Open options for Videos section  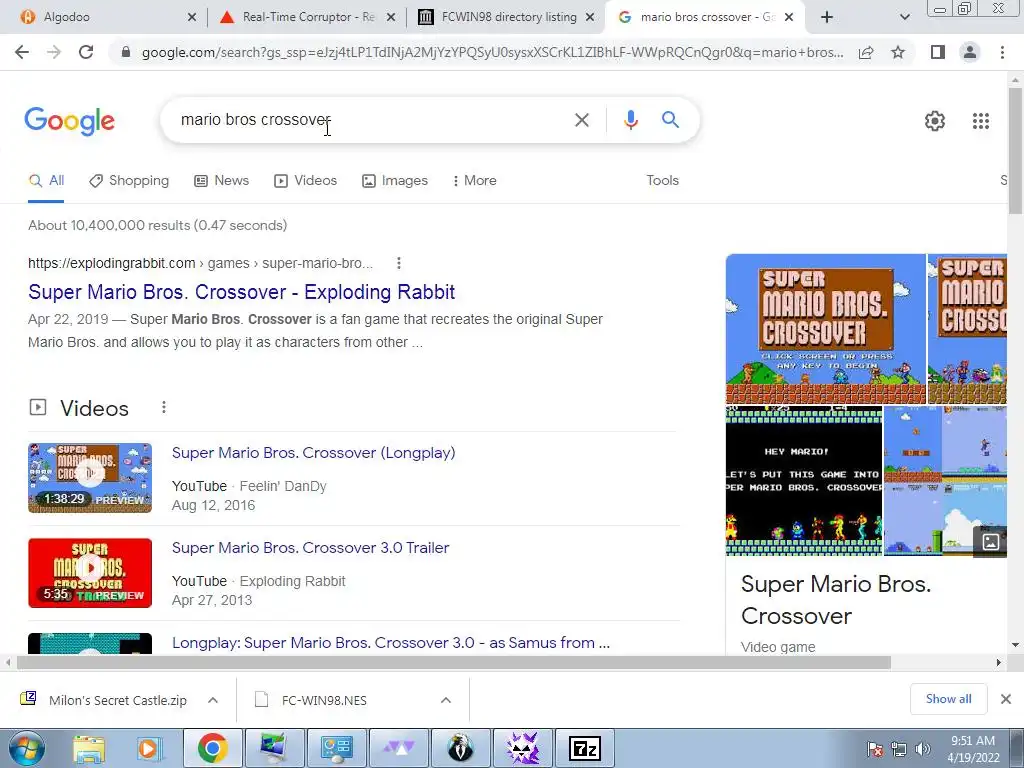point(164,408)
